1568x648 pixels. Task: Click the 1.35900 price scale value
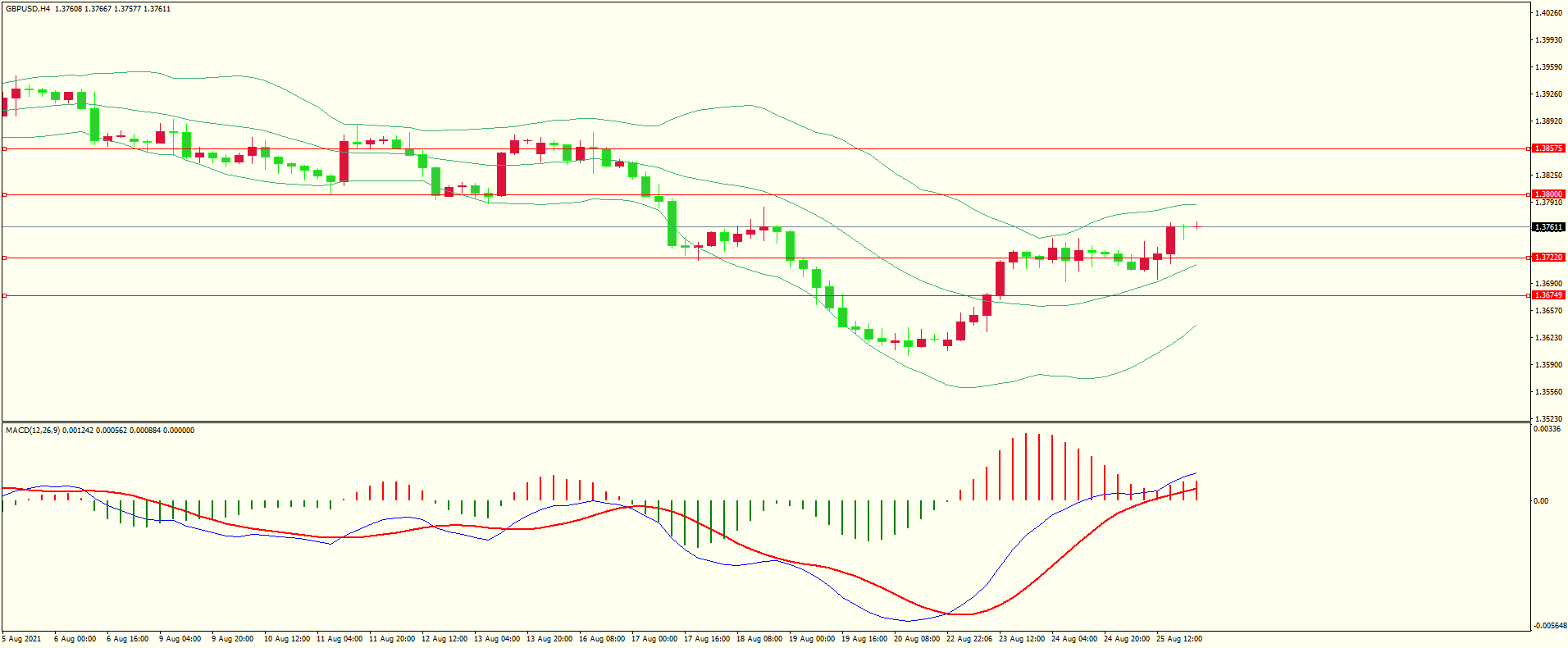1548,365
